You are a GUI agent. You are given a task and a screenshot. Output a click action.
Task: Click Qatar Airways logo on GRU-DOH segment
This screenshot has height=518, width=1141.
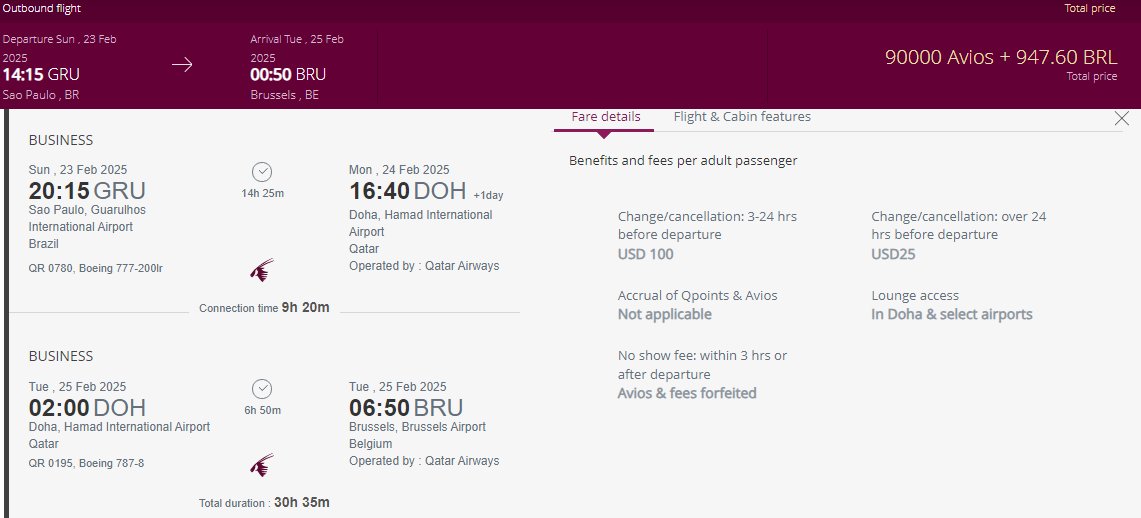coord(262,270)
